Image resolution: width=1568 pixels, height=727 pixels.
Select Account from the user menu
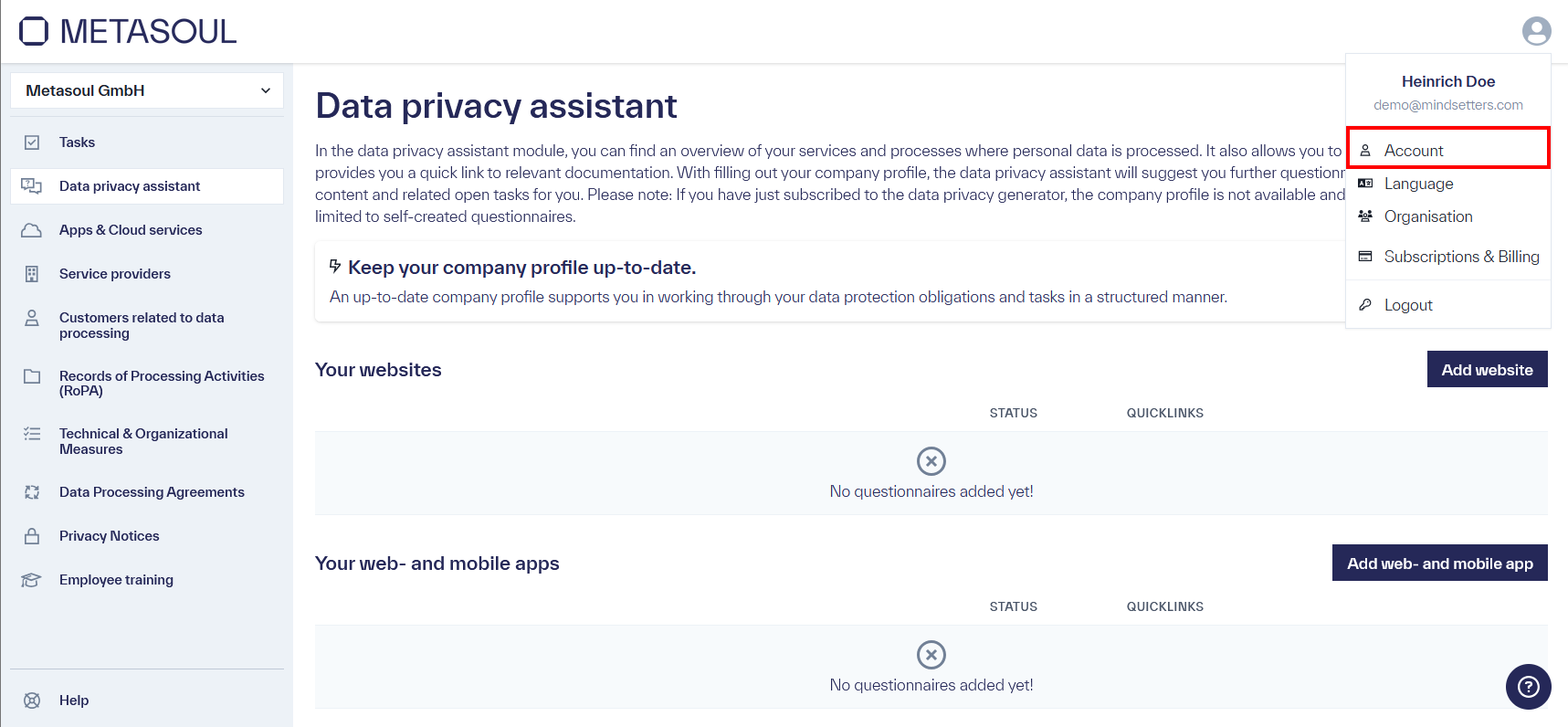pyautogui.click(x=1414, y=150)
